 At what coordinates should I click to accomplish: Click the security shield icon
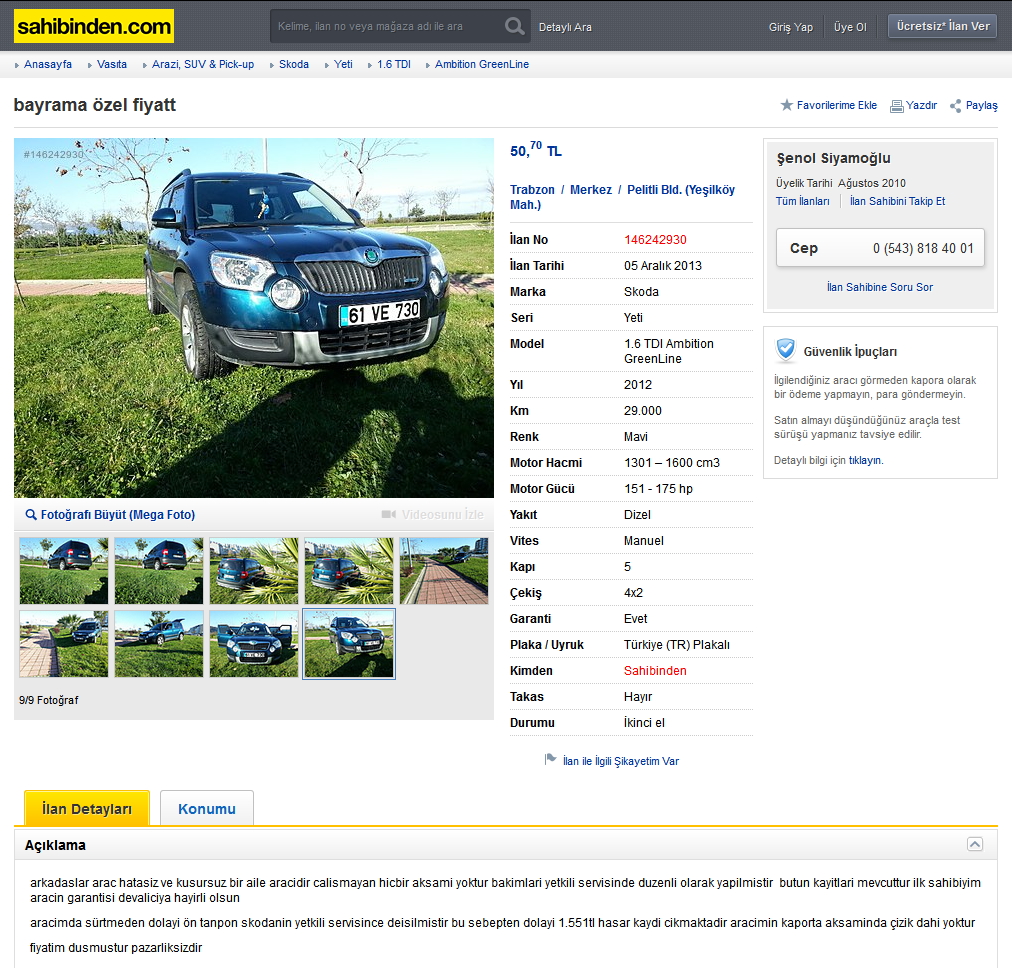tap(785, 350)
